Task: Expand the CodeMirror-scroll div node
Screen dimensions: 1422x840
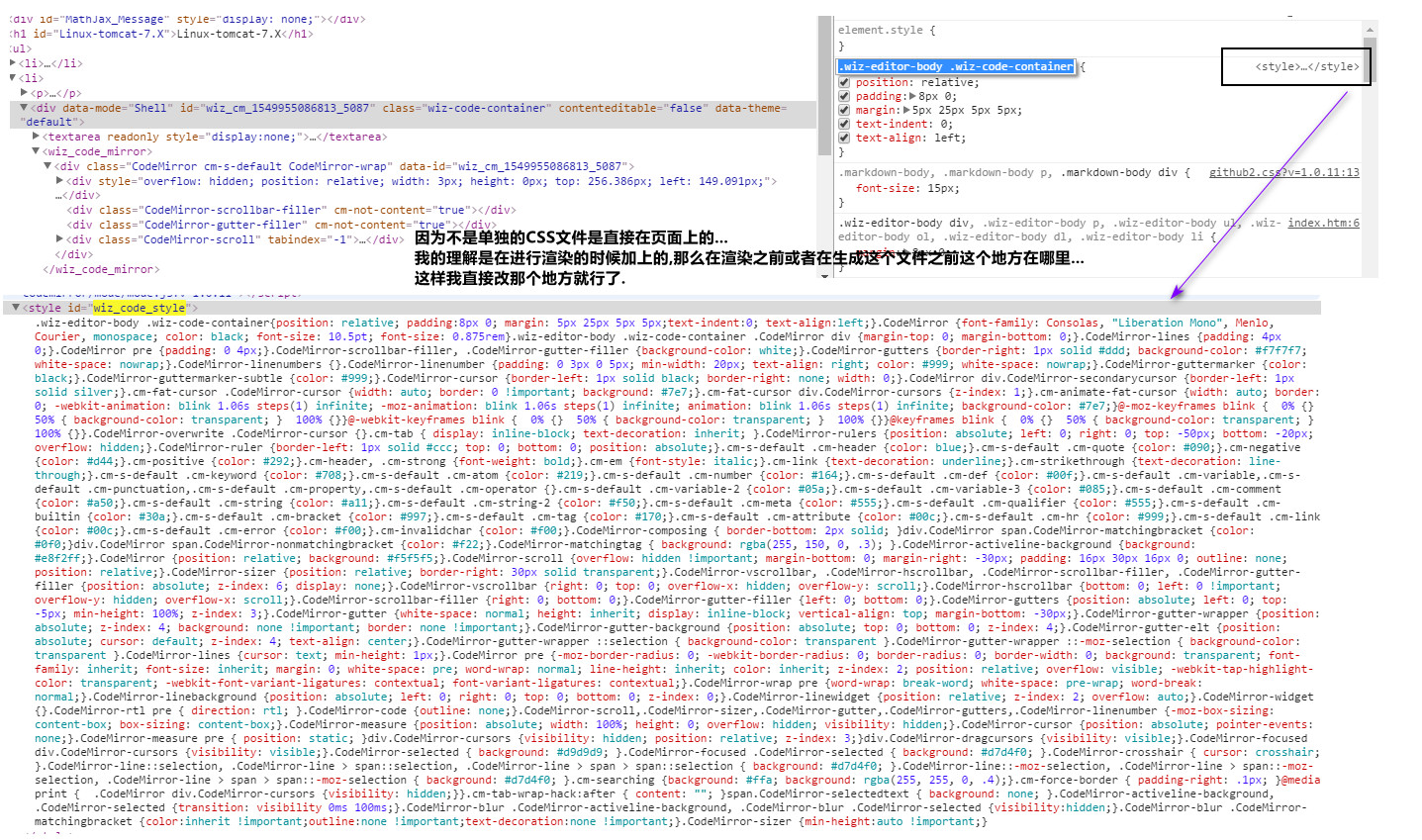Action: pos(60,239)
